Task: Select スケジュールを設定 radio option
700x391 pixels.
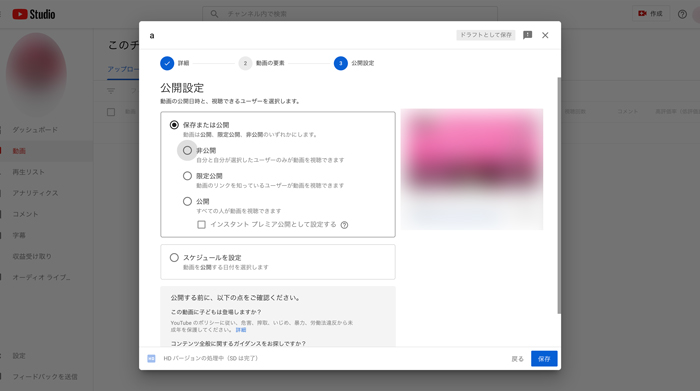Action: [174, 258]
